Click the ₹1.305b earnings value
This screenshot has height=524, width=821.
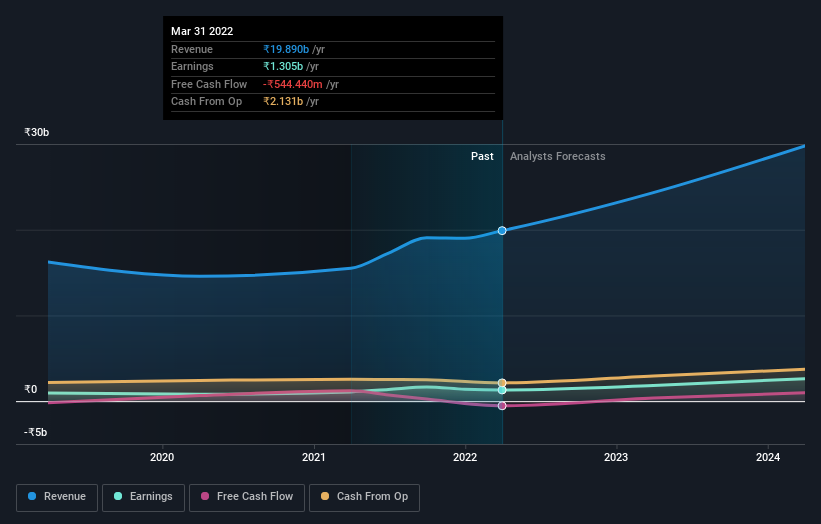283,66
